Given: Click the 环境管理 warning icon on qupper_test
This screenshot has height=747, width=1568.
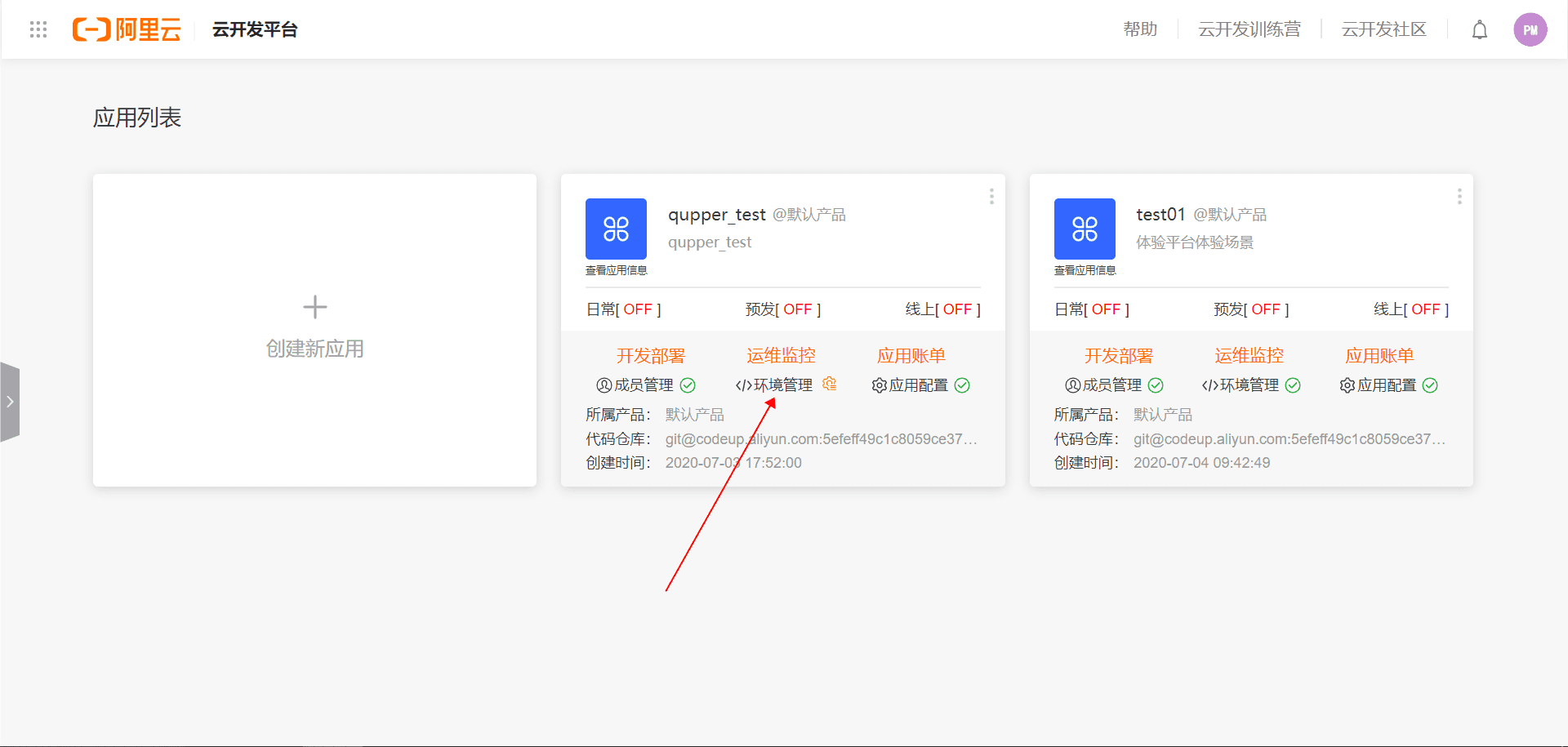Looking at the screenshot, I should [829, 384].
